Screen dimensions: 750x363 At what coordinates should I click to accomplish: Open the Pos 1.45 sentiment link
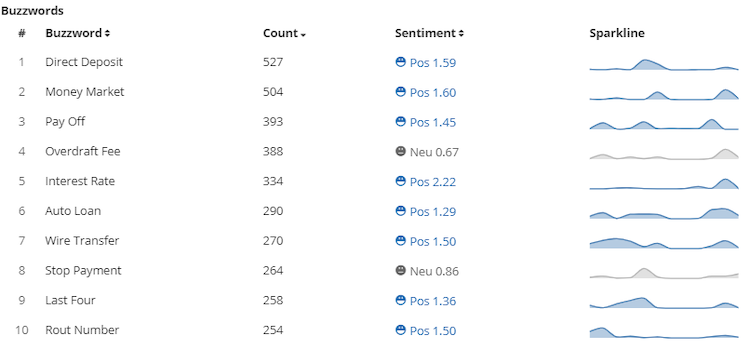(432, 122)
